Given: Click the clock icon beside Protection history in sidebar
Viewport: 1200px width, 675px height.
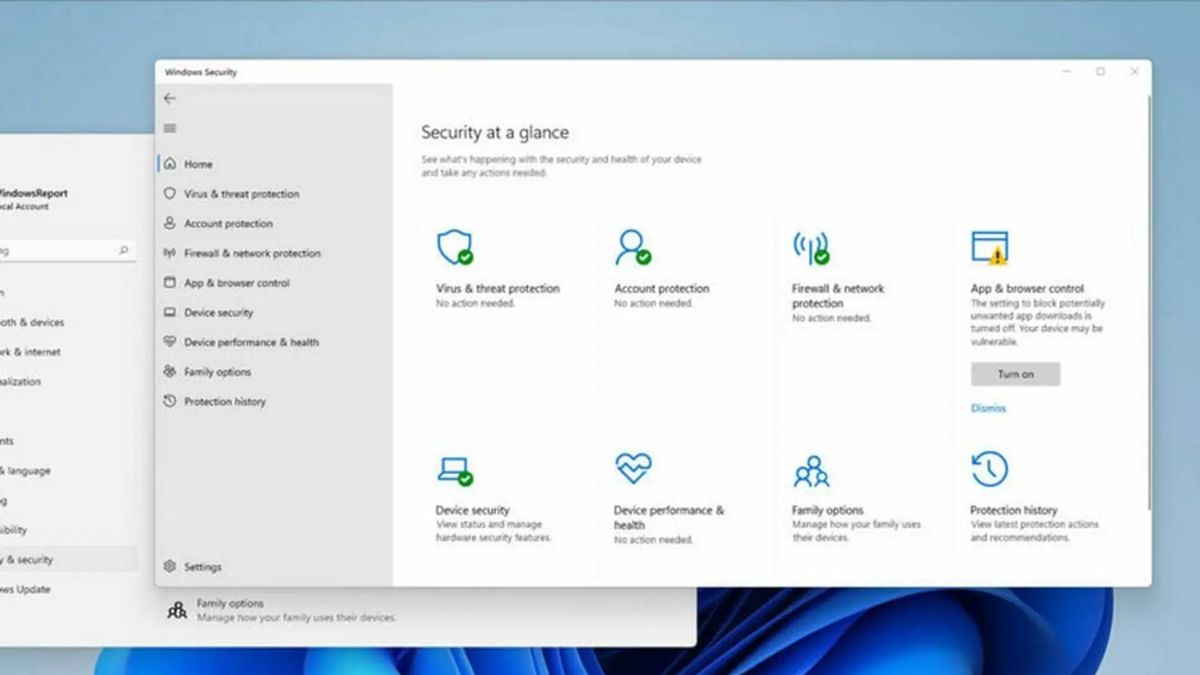Looking at the screenshot, I should coord(169,401).
